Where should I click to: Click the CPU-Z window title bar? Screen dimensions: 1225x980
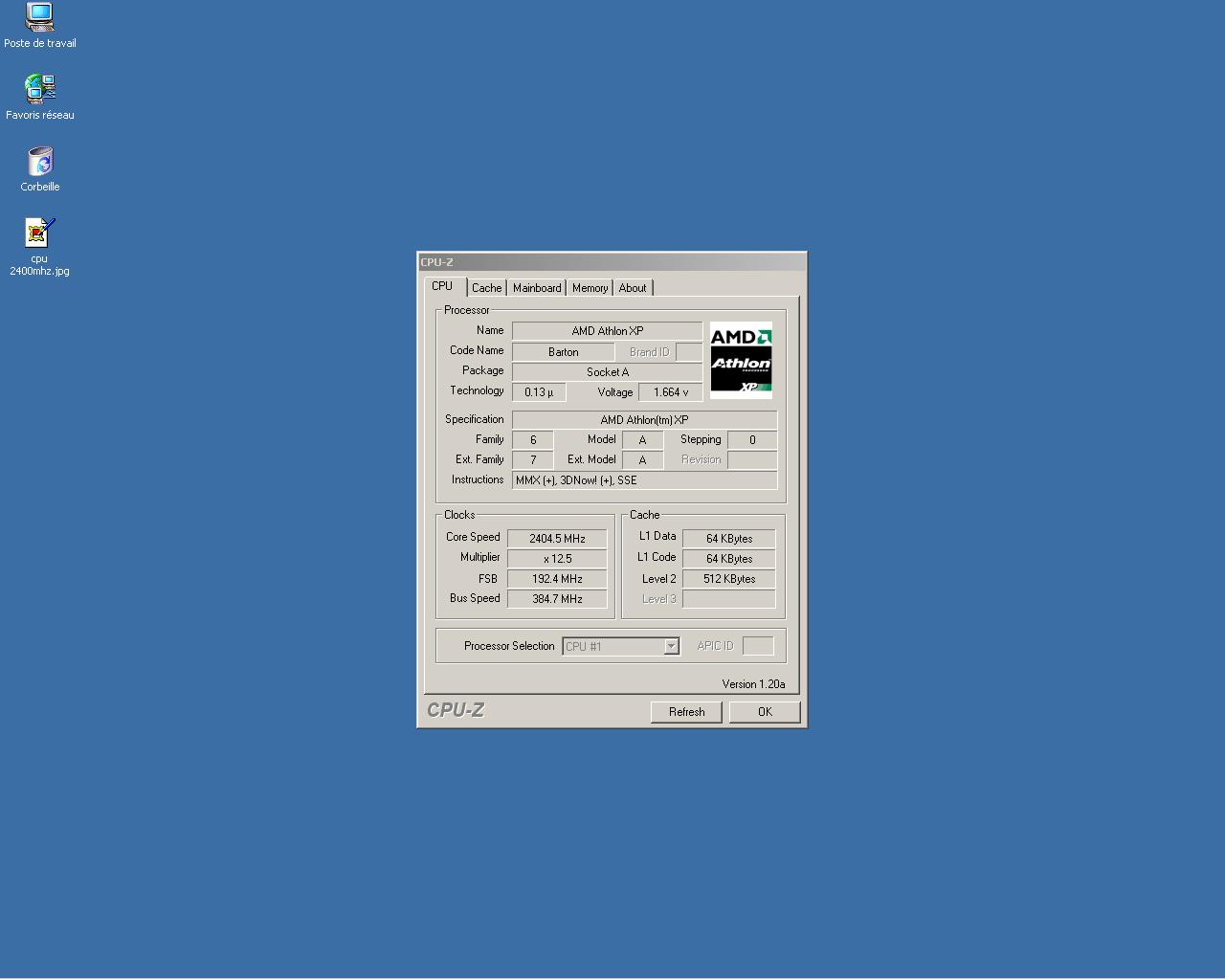(612, 261)
